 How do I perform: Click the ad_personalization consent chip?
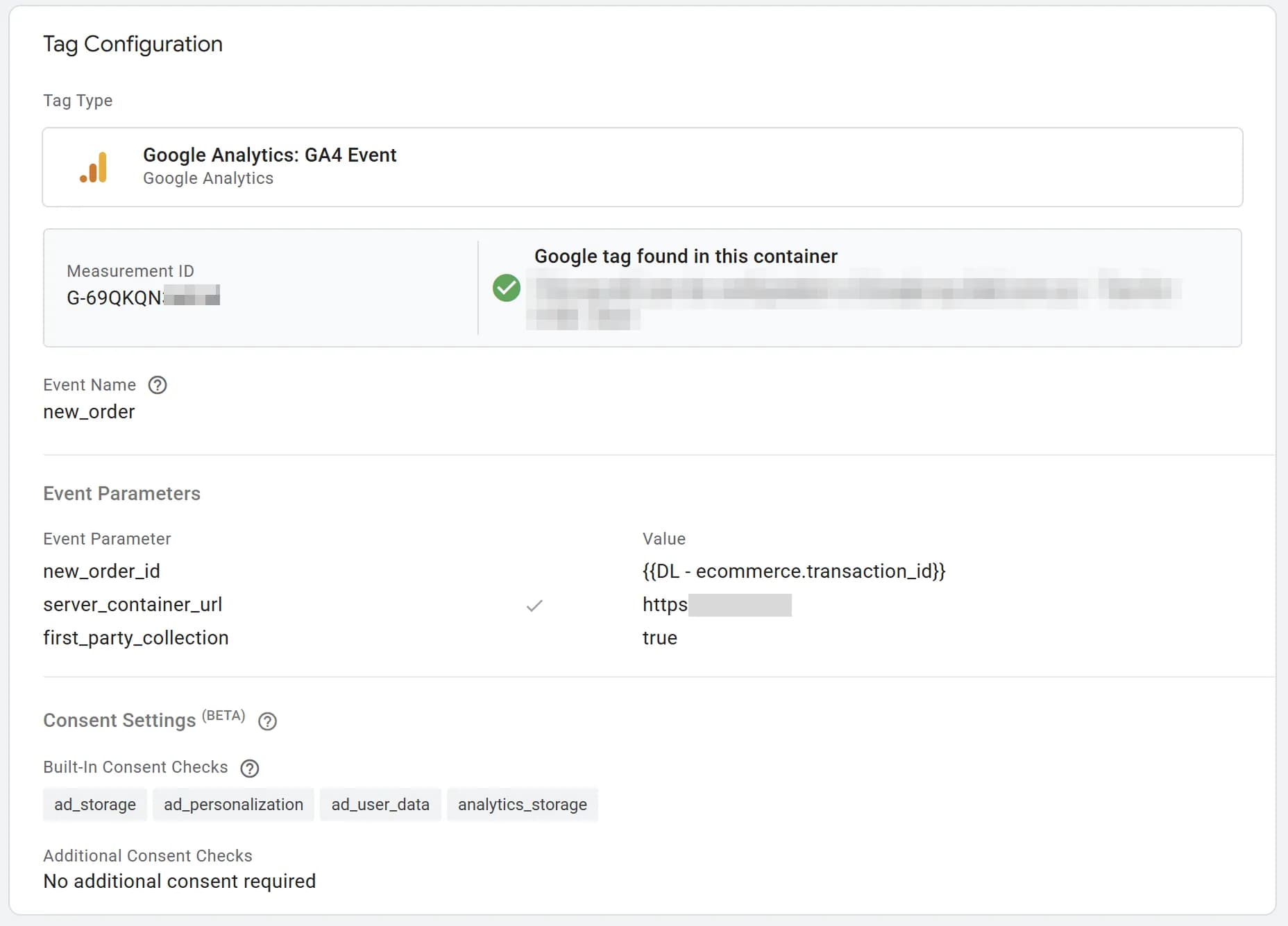pyautogui.click(x=233, y=805)
